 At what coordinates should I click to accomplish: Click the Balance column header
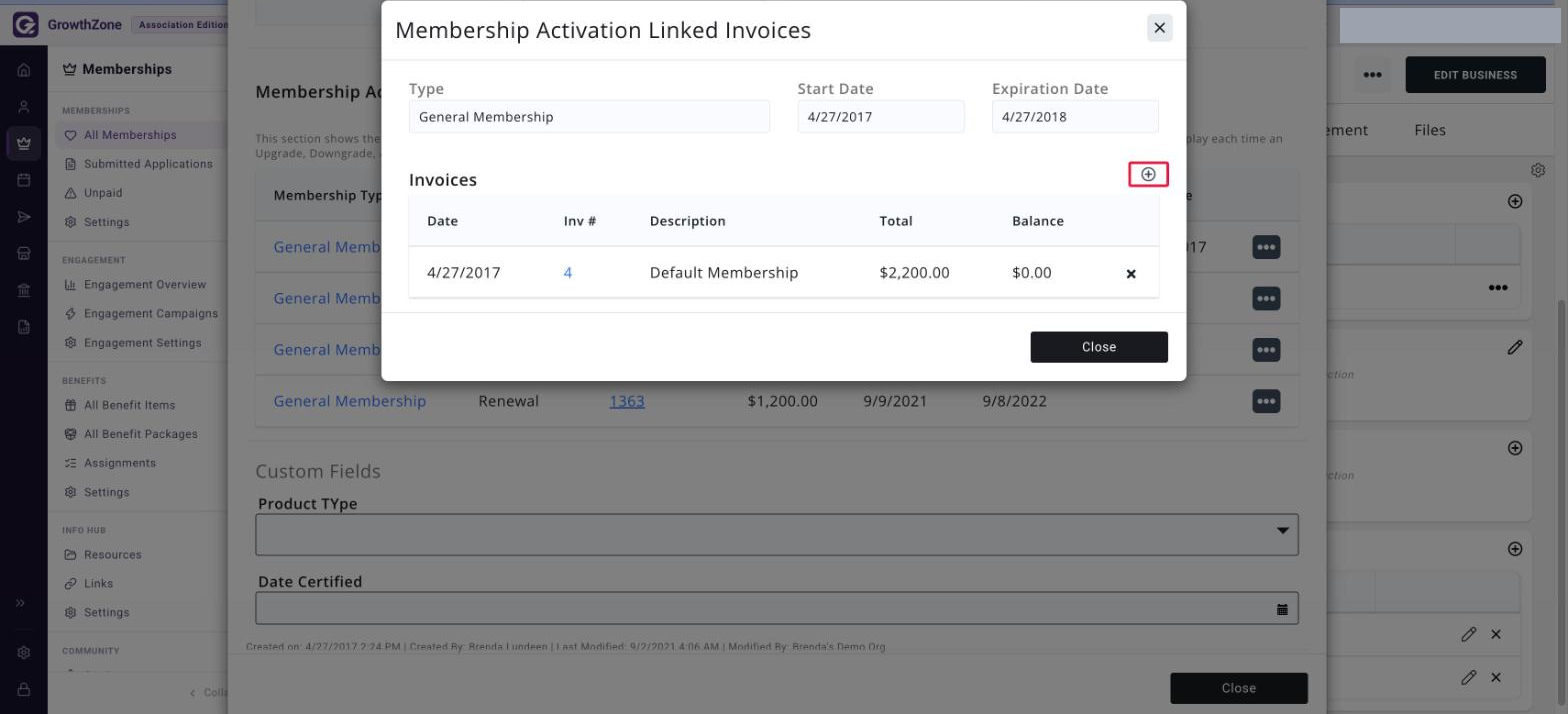[x=1038, y=221]
